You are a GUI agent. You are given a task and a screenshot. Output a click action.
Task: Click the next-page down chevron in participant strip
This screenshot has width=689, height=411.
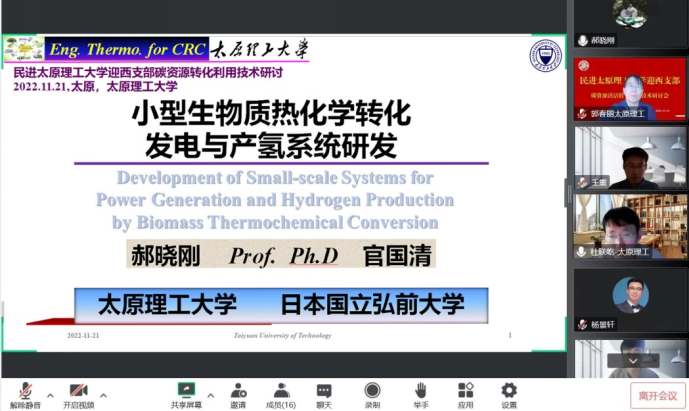coord(633,361)
